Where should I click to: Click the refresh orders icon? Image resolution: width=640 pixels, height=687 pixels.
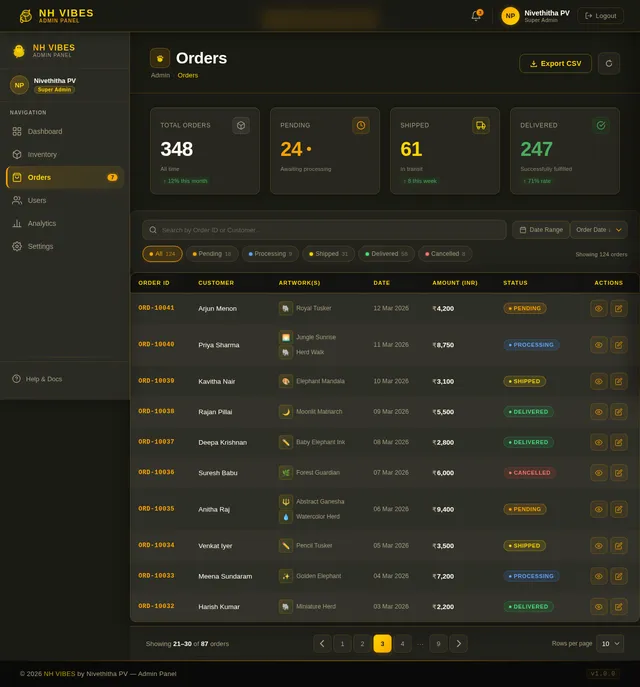click(608, 63)
